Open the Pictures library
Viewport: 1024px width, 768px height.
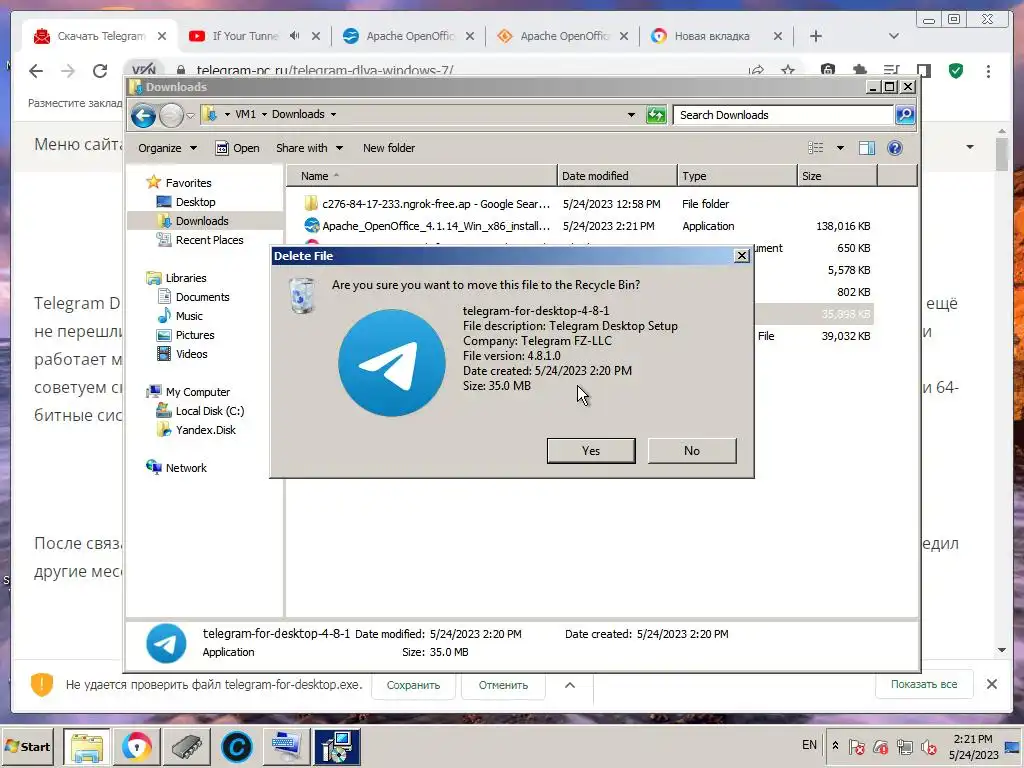[x=195, y=334]
